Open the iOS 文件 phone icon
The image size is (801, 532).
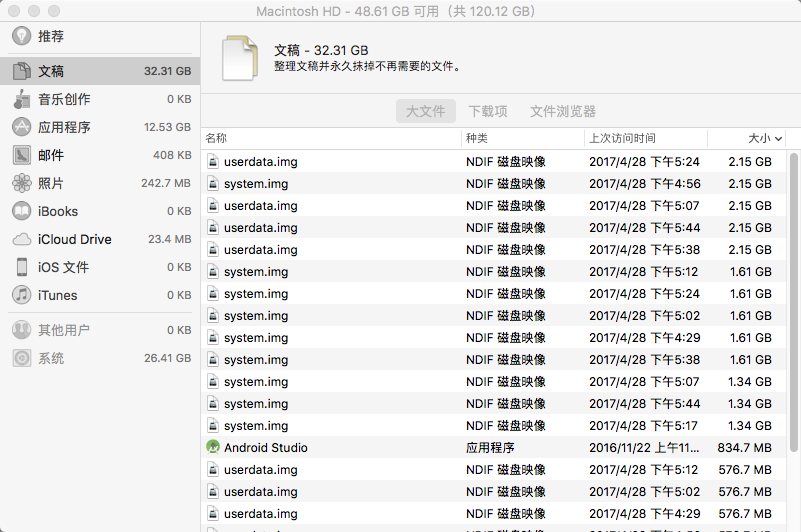(21, 267)
